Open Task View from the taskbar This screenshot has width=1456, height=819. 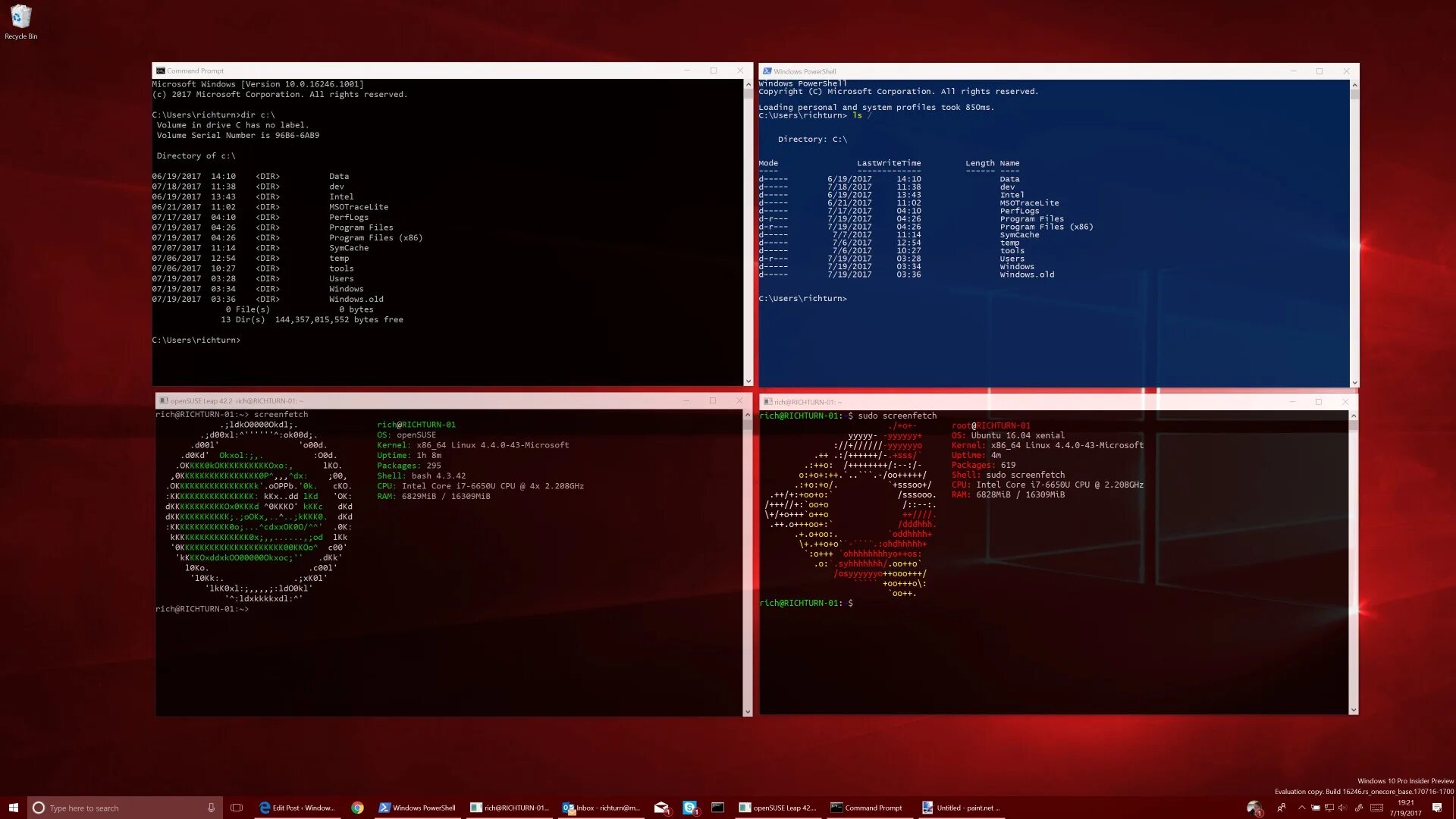click(237, 808)
